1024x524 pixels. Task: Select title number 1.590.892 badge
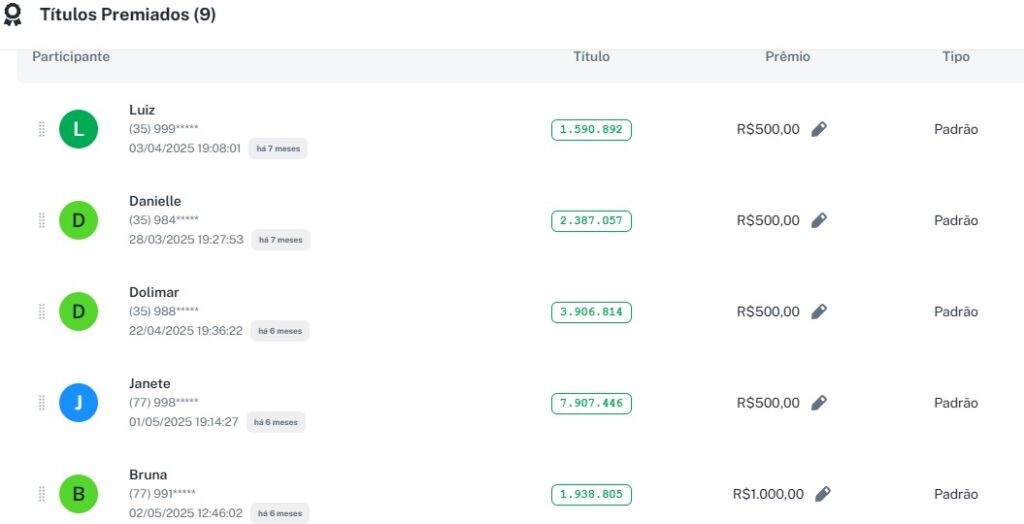click(591, 130)
